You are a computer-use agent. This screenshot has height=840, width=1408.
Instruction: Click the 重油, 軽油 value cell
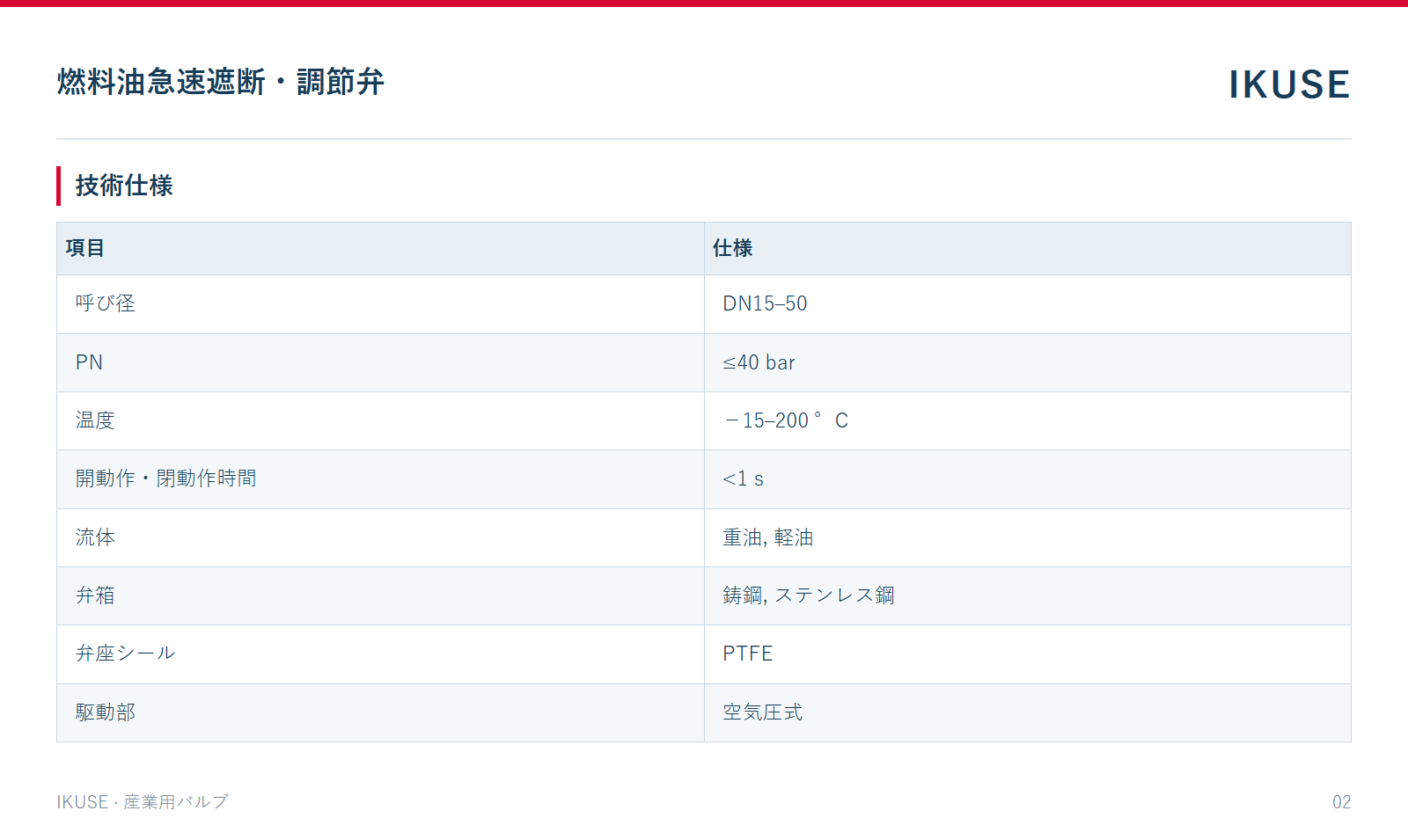coord(1028,537)
